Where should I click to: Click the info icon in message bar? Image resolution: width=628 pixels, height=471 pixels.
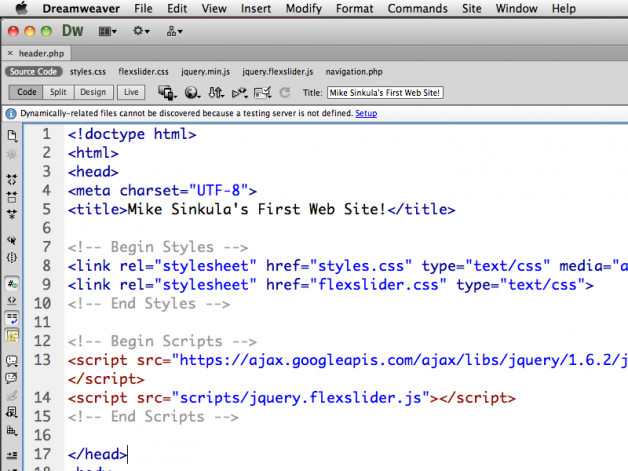(x=11, y=114)
